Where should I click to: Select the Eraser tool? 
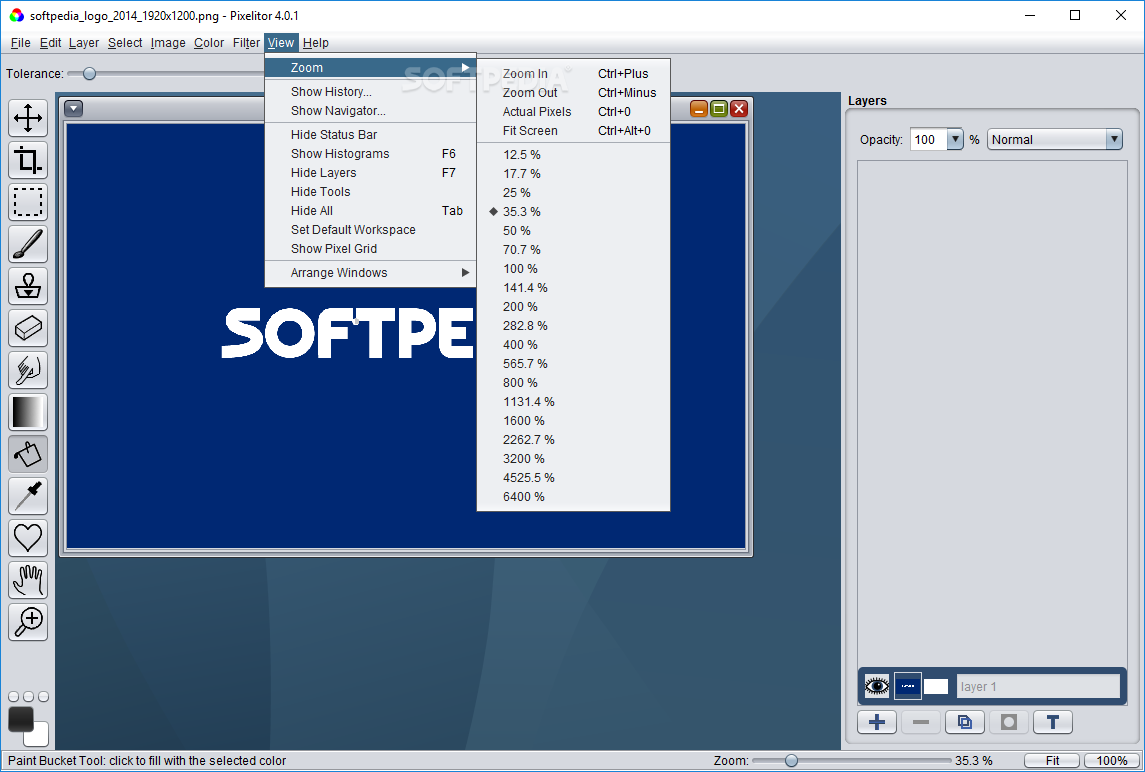pos(28,328)
